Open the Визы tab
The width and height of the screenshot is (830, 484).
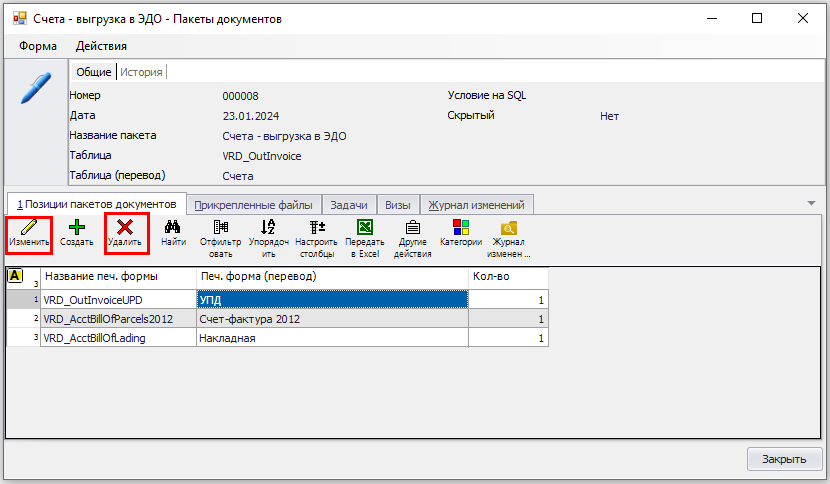pyautogui.click(x=398, y=205)
